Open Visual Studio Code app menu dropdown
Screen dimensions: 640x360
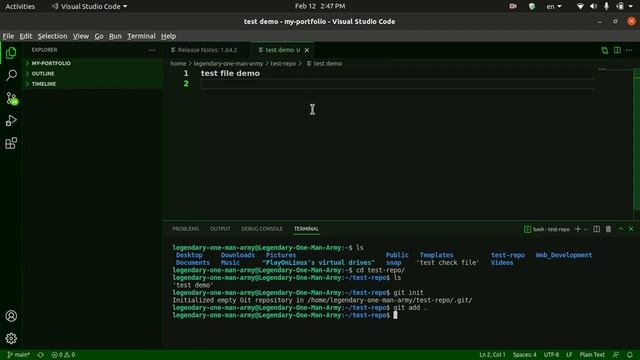point(89,6)
